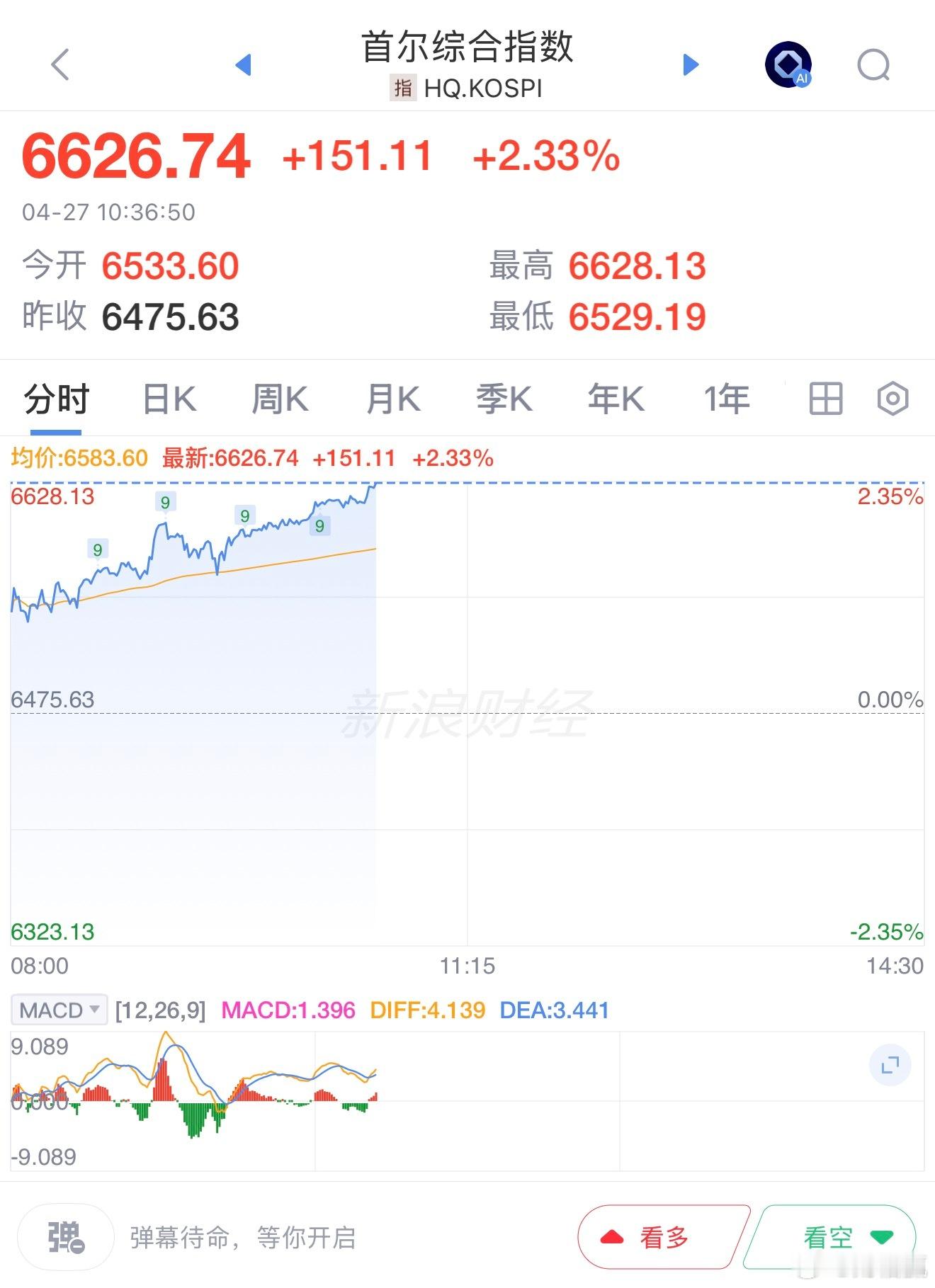
Task: Select the 季K chart tab
Action: pos(504,399)
